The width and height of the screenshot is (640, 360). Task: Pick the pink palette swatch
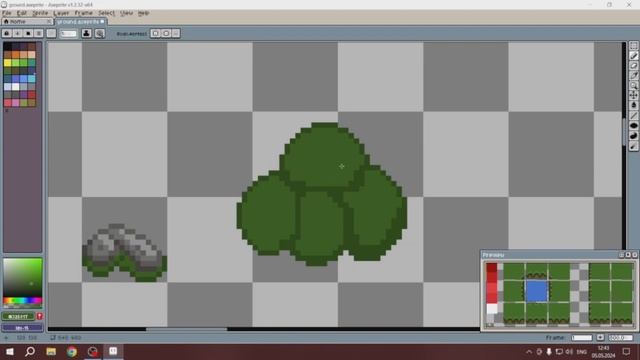point(16,103)
